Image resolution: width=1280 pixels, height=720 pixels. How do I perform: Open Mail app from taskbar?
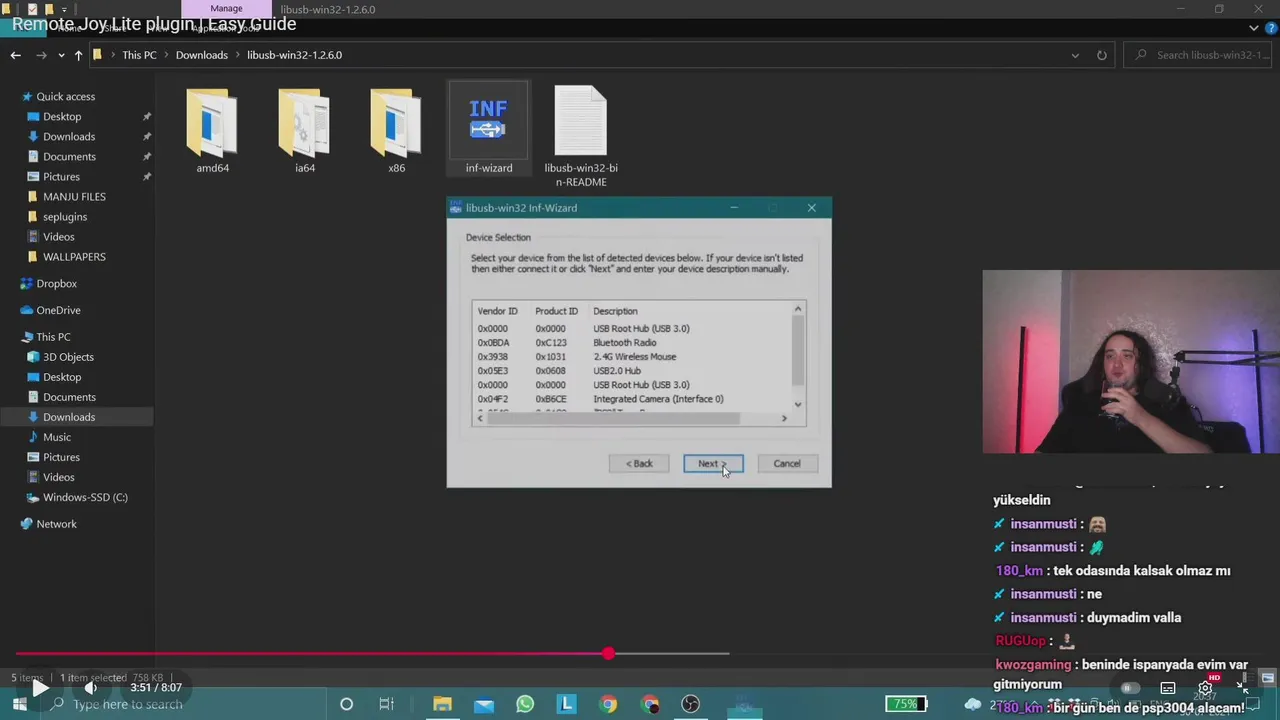484,704
